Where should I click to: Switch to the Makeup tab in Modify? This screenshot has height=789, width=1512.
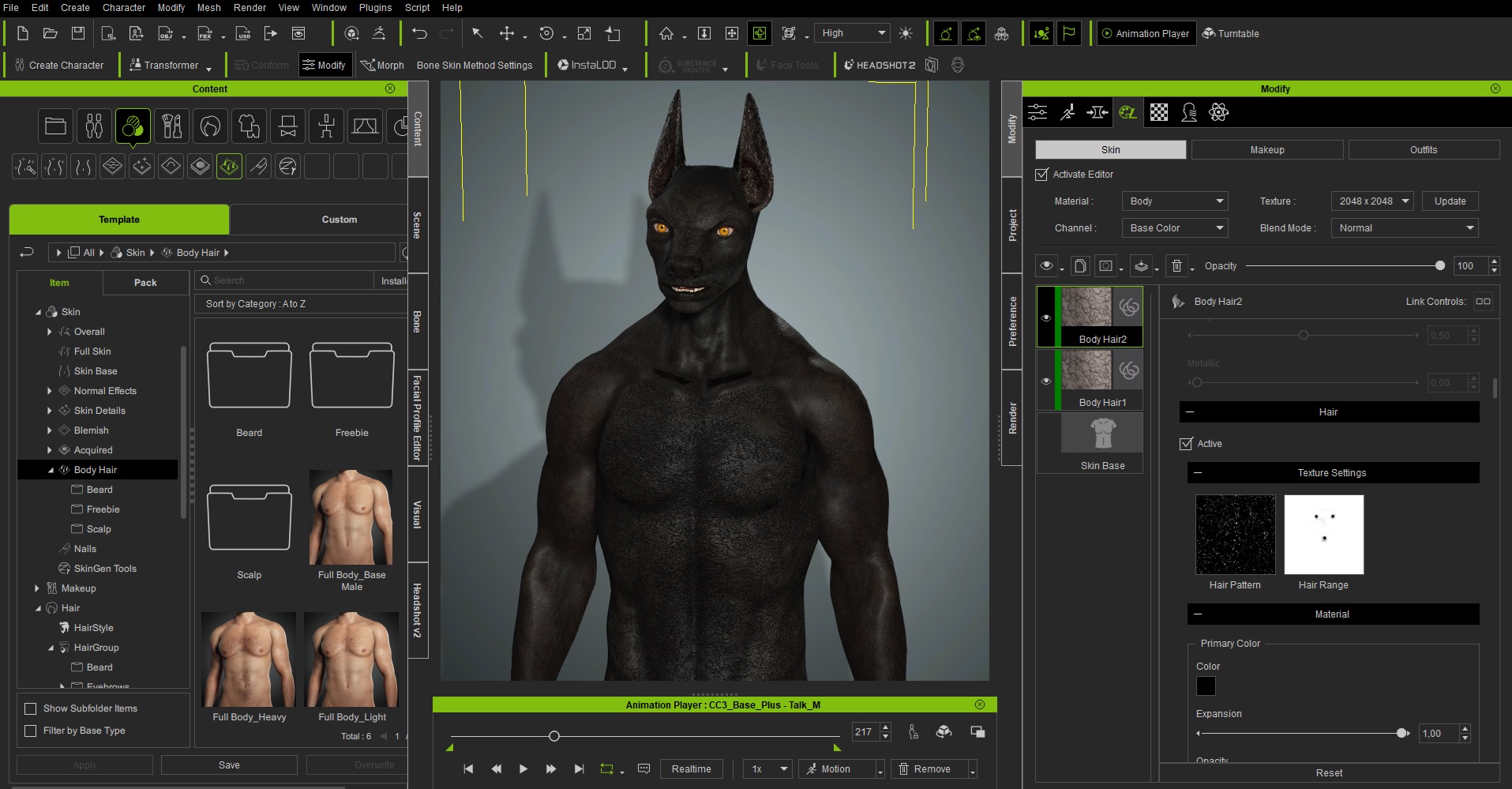click(x=1267, y=150)
